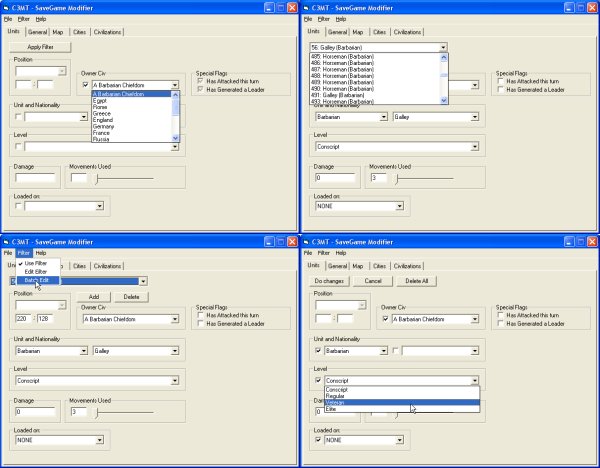Select Veteran in the Level dropdown list
This screenshot has height=468, width=600.
click(x=338, y=402)
